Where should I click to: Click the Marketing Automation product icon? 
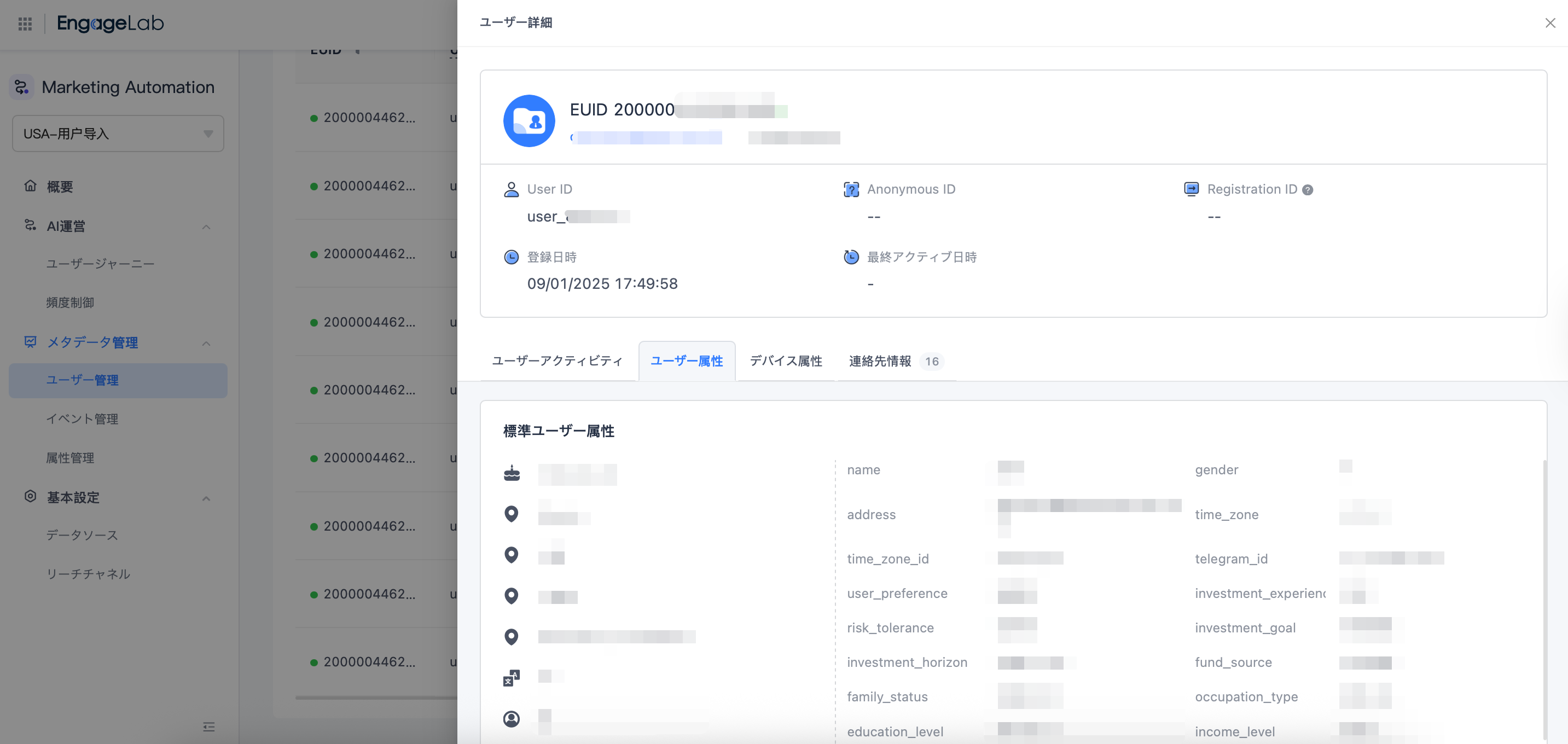pos(22,87)
